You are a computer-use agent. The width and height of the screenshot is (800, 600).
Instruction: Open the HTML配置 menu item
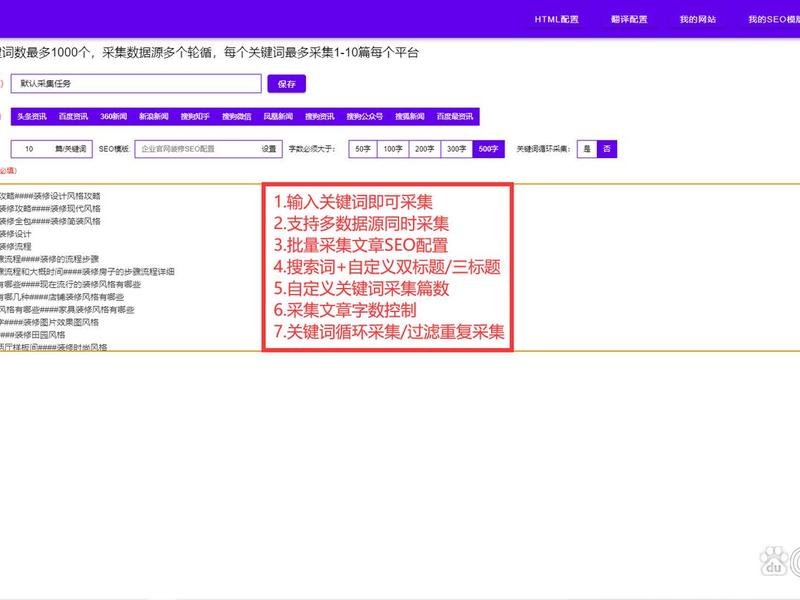point(556,19)
